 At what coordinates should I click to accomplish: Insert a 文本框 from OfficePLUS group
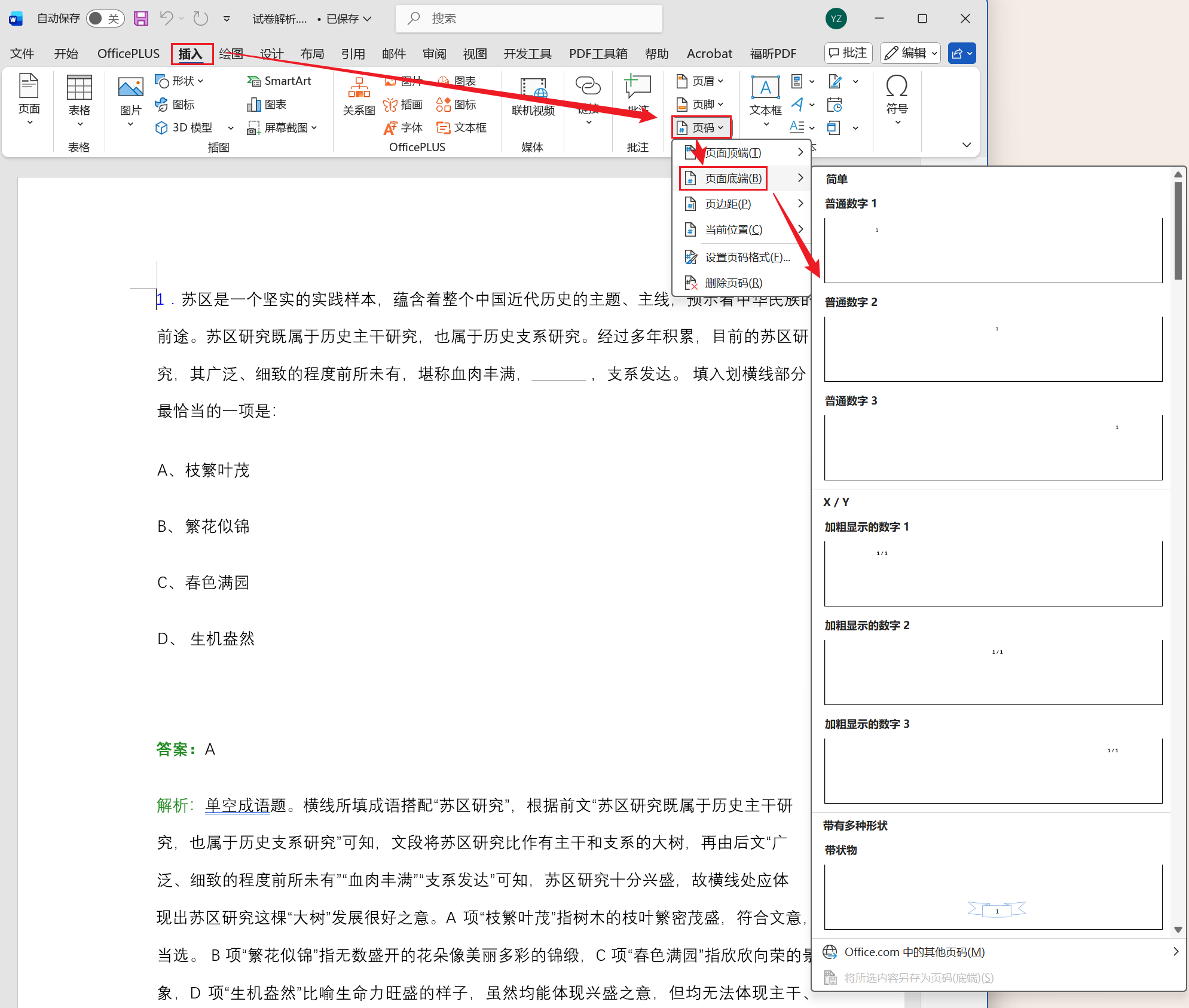(x=461, y=127)
